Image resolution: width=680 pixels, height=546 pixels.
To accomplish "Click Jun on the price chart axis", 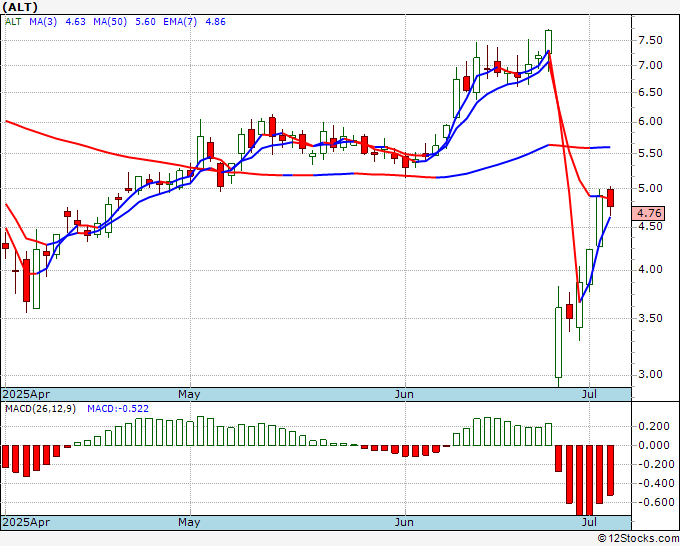I will click(404, 394).
